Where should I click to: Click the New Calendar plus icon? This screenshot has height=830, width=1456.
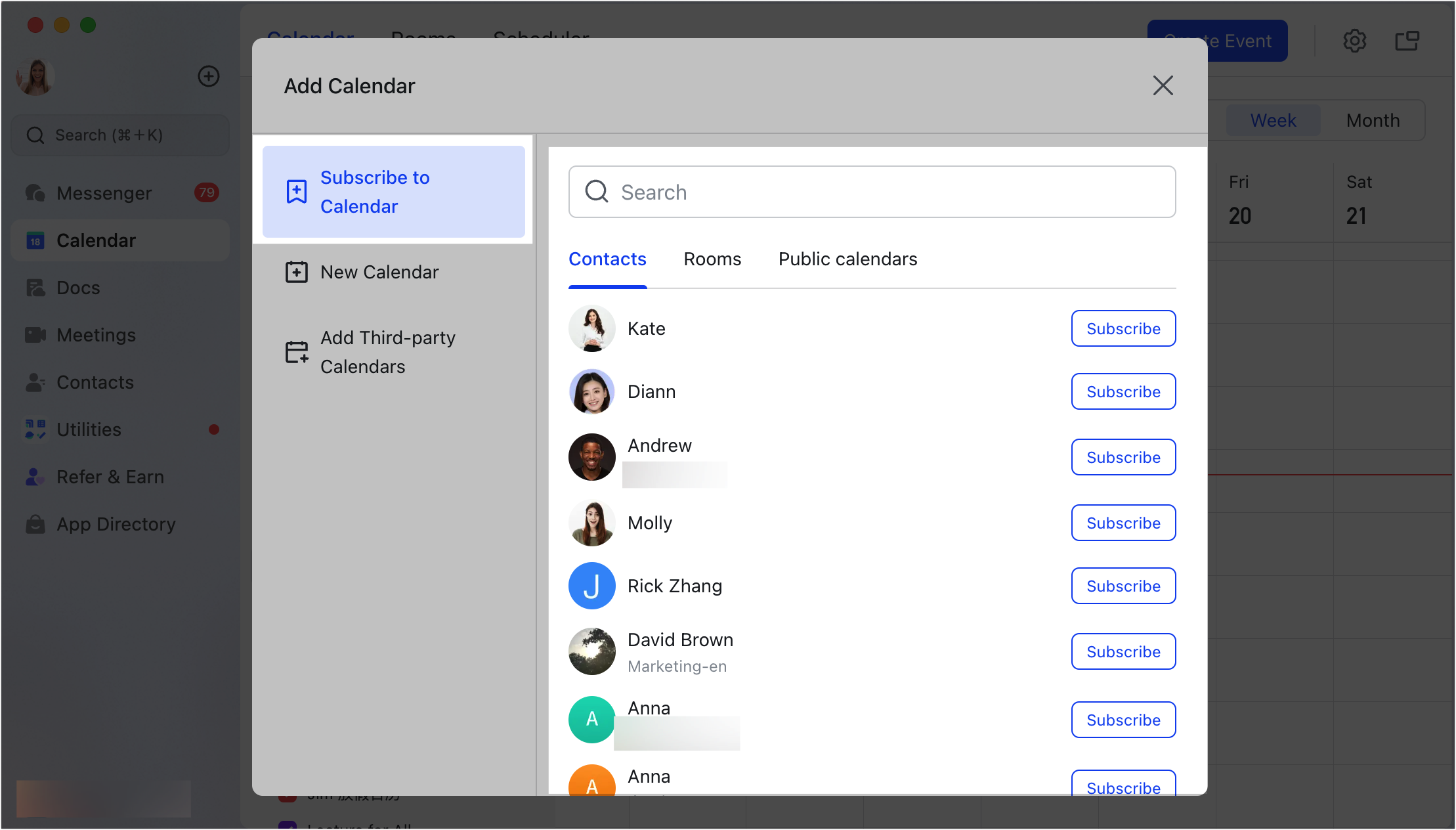point(296,272)
